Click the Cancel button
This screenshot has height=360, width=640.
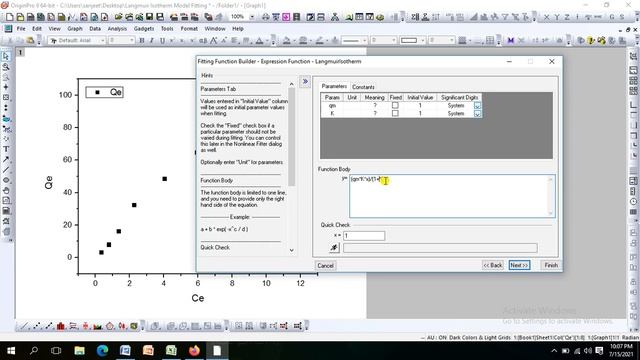point(326,266)
